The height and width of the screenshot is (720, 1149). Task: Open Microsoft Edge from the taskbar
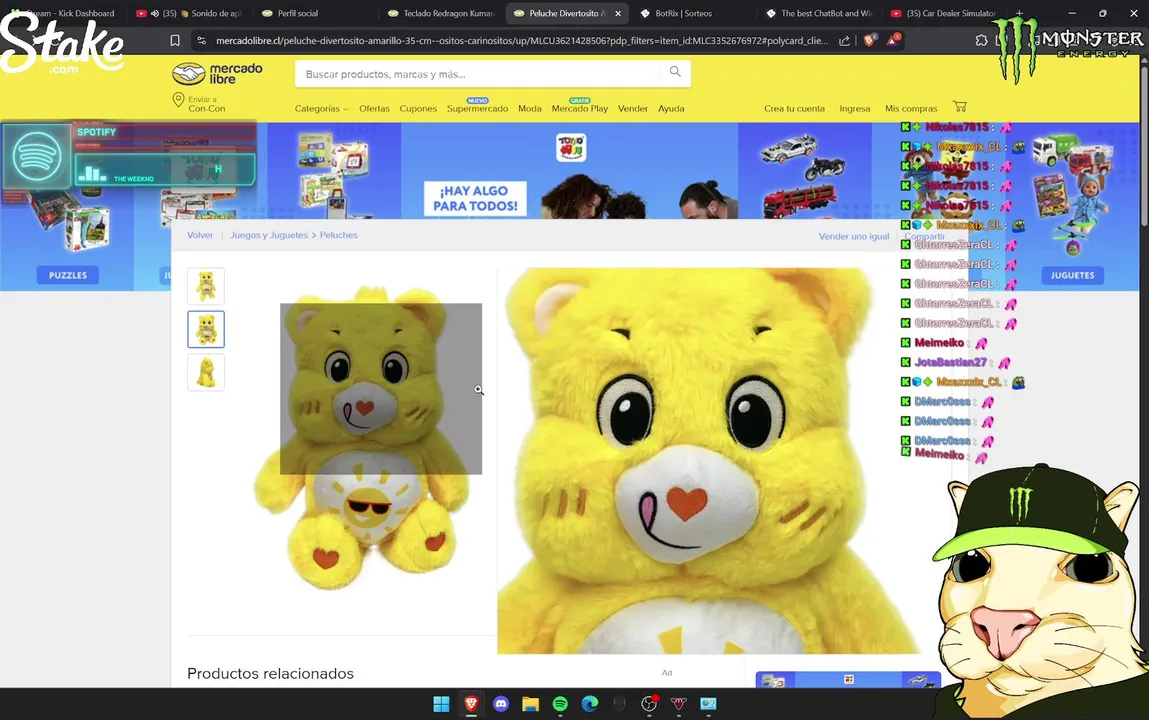[x=590, y=704]
